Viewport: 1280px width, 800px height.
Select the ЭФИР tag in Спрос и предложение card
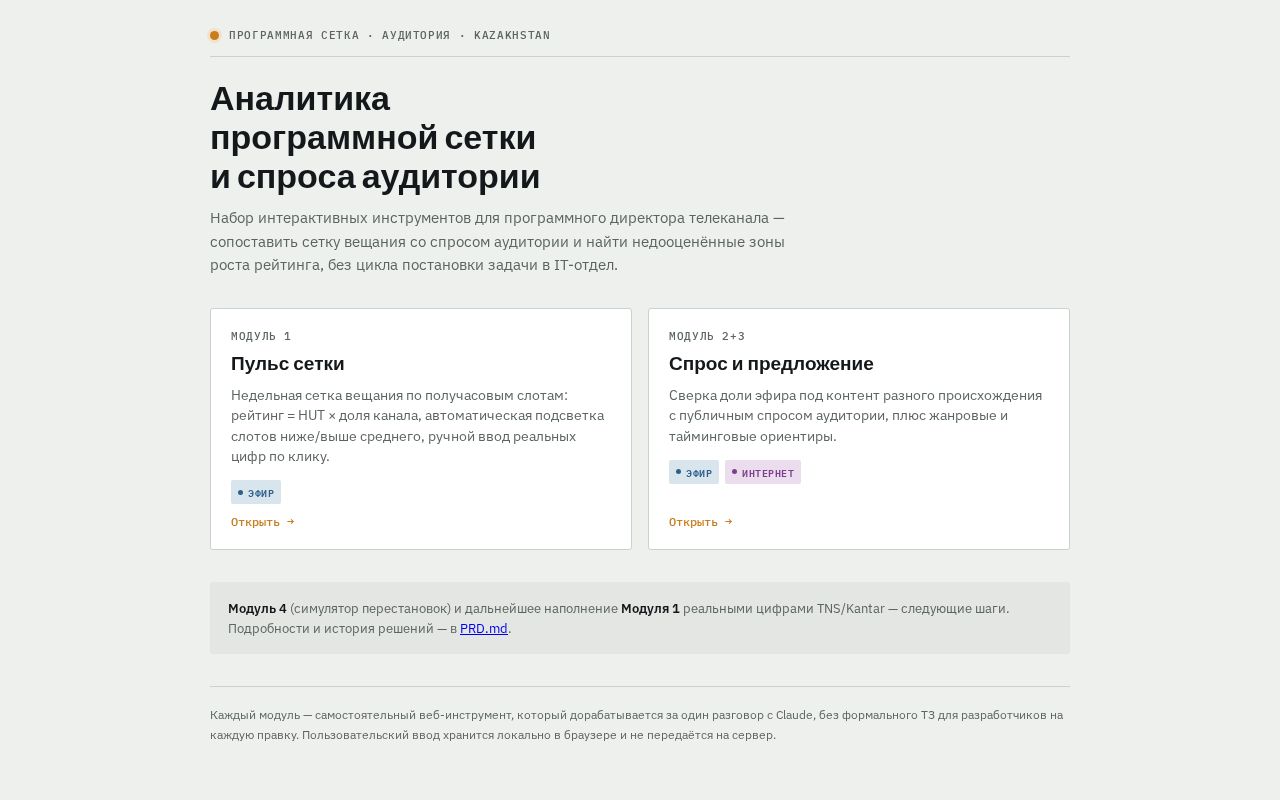click(694, 472)
